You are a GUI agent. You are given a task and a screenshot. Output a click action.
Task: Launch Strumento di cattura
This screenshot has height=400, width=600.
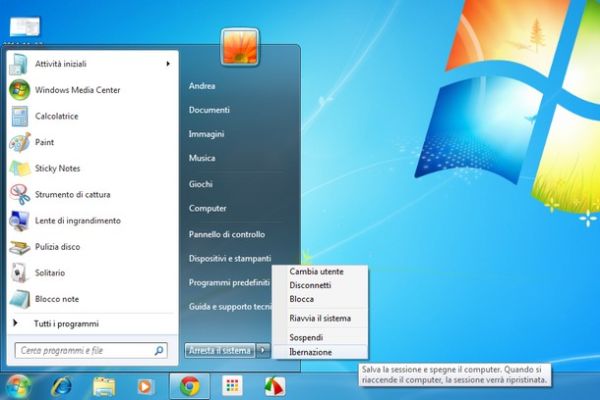72,194
